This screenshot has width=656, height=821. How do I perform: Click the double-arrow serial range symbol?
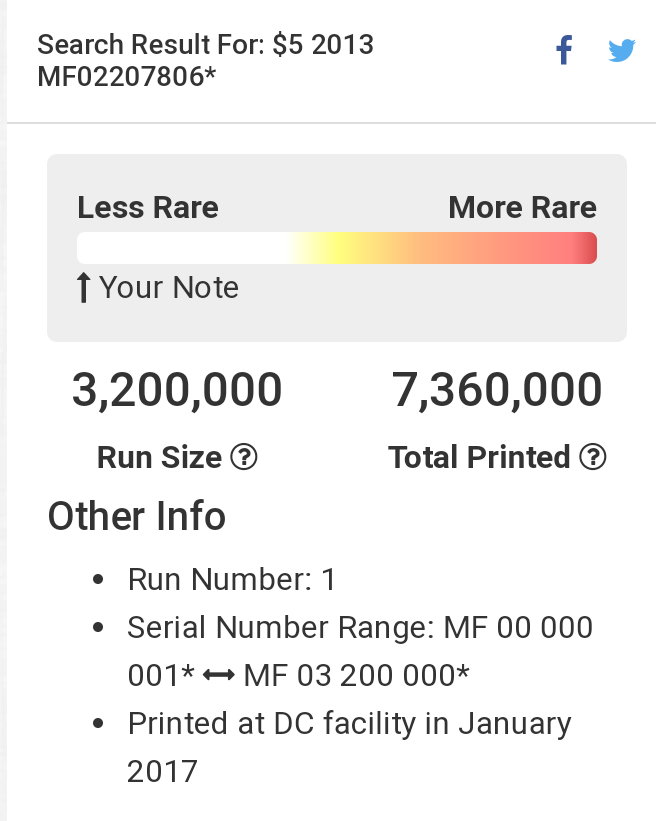click(x=219, y=675)
